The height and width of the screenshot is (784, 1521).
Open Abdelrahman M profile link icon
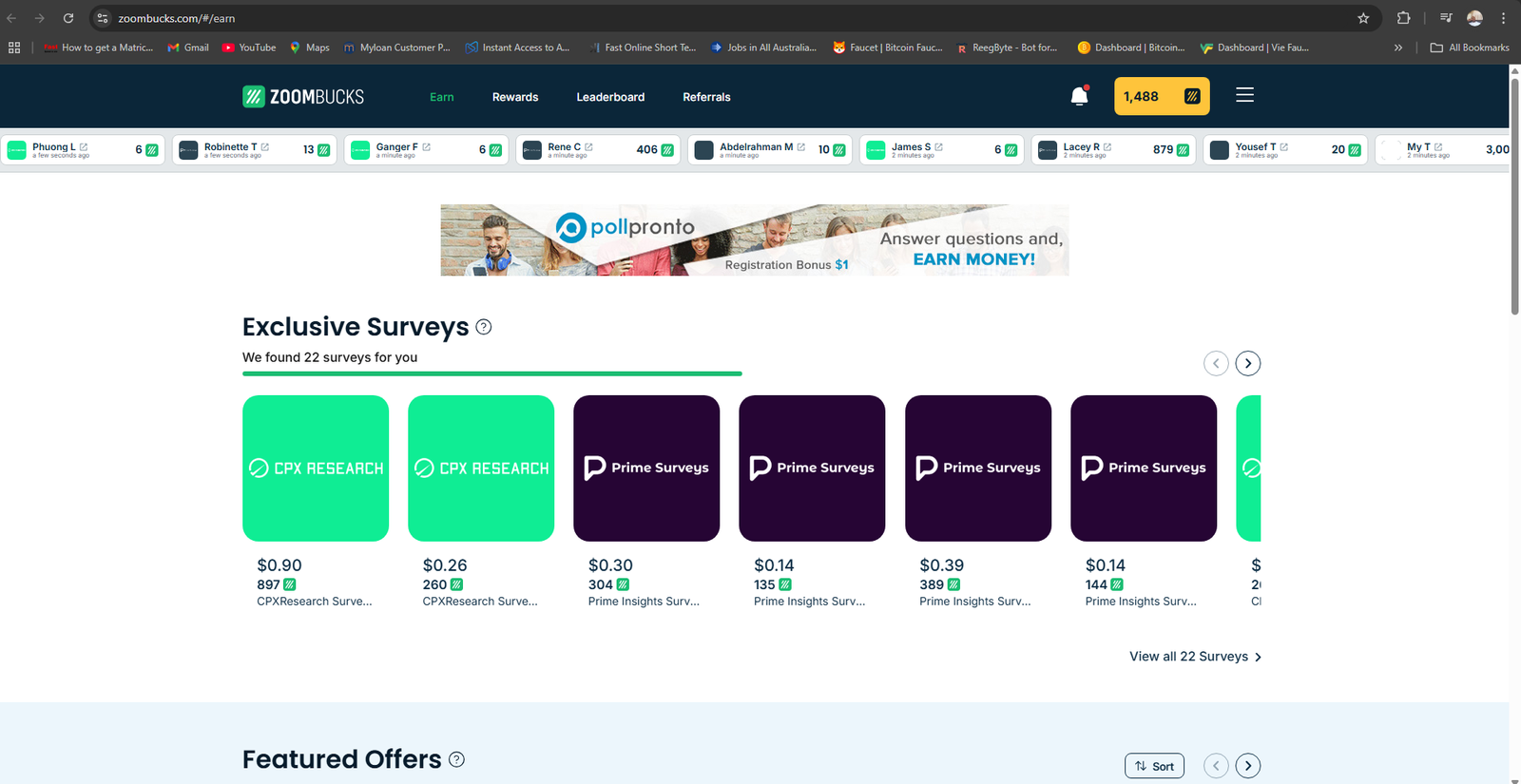point(801,146)
